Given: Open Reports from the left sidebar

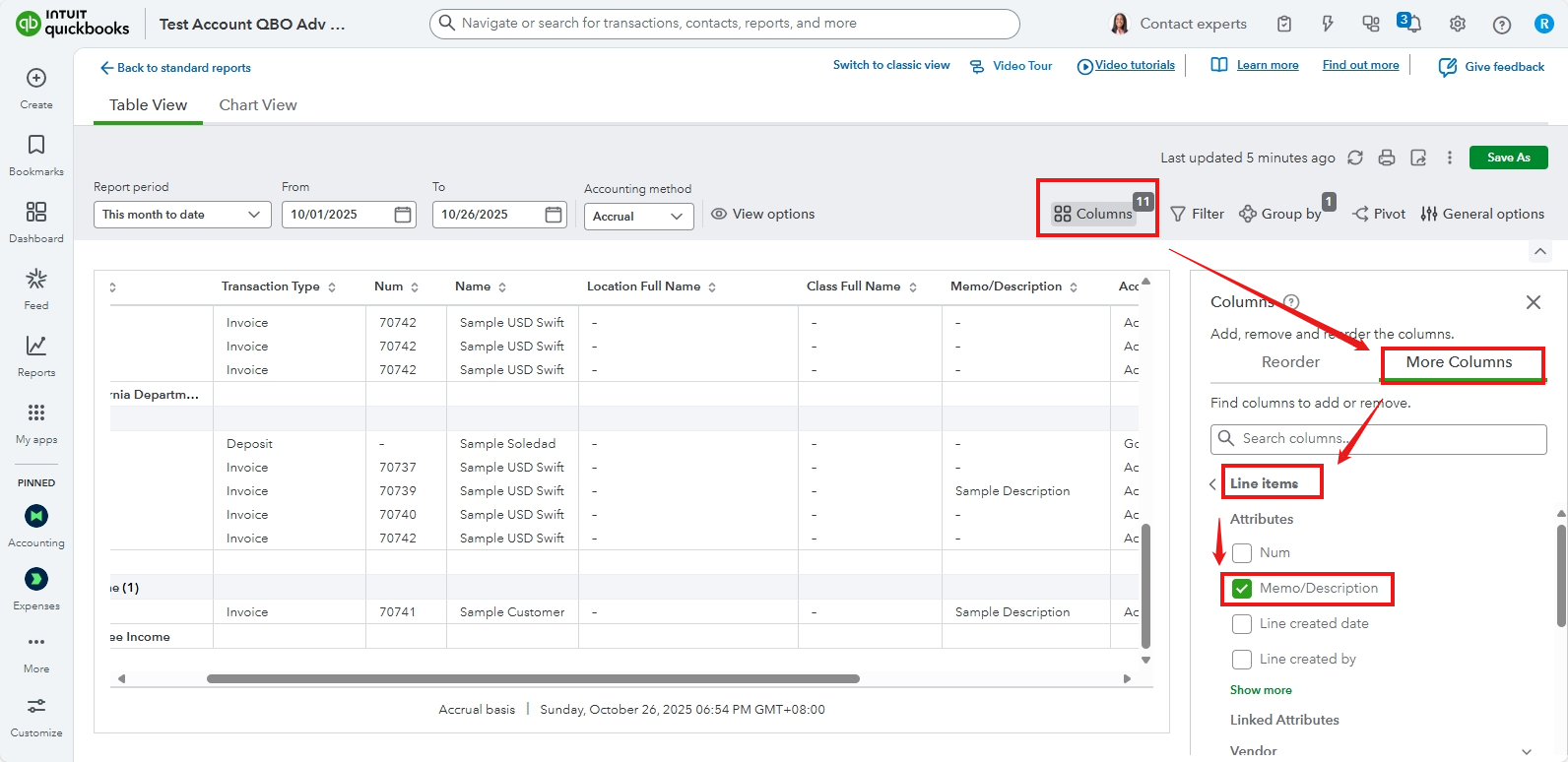Looking at the screenshot, I should point(36,355).
